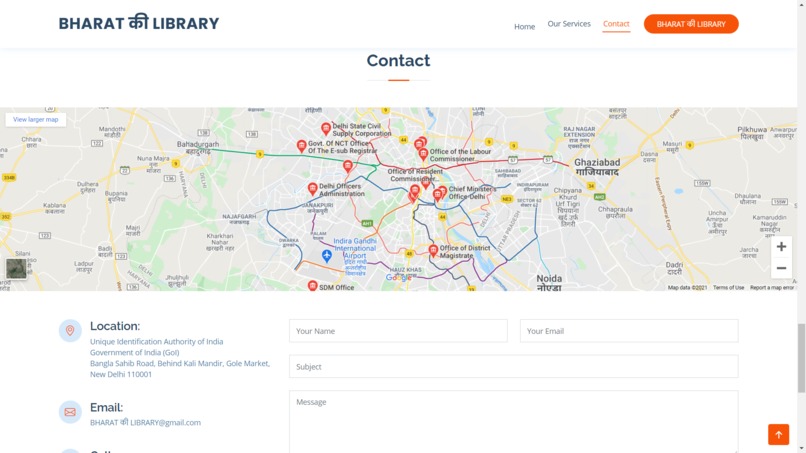Click the SDM Office map pin

(x=312, y=286)
